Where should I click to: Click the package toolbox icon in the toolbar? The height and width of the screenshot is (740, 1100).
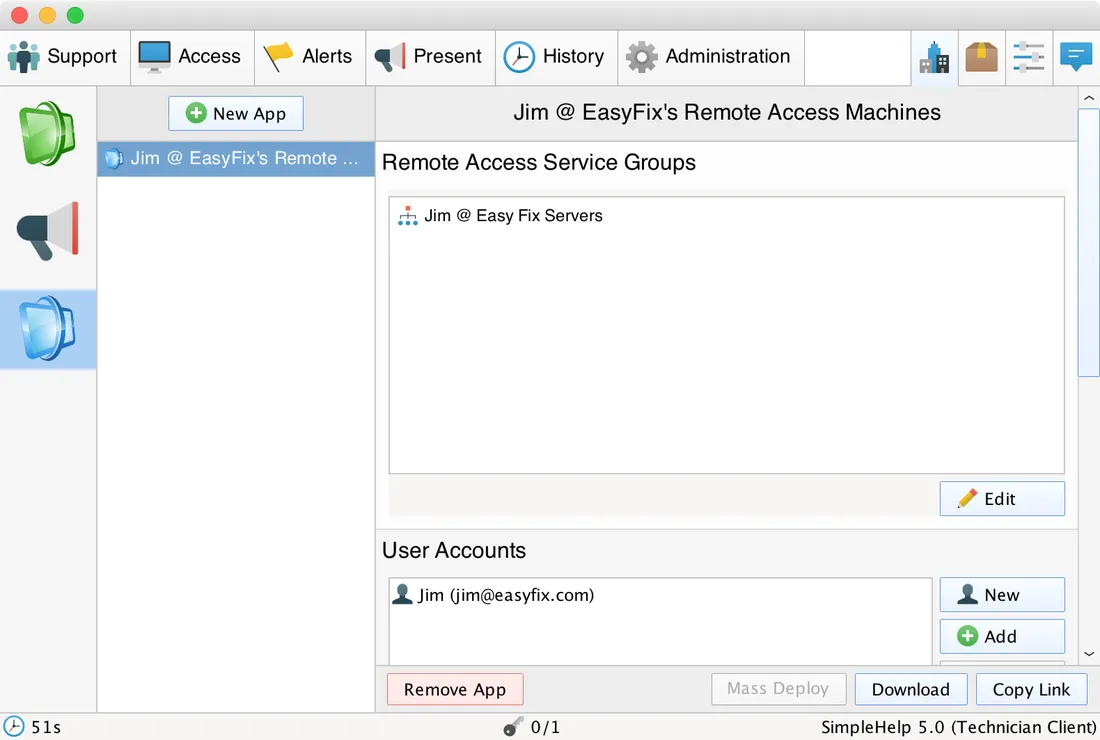981,57
